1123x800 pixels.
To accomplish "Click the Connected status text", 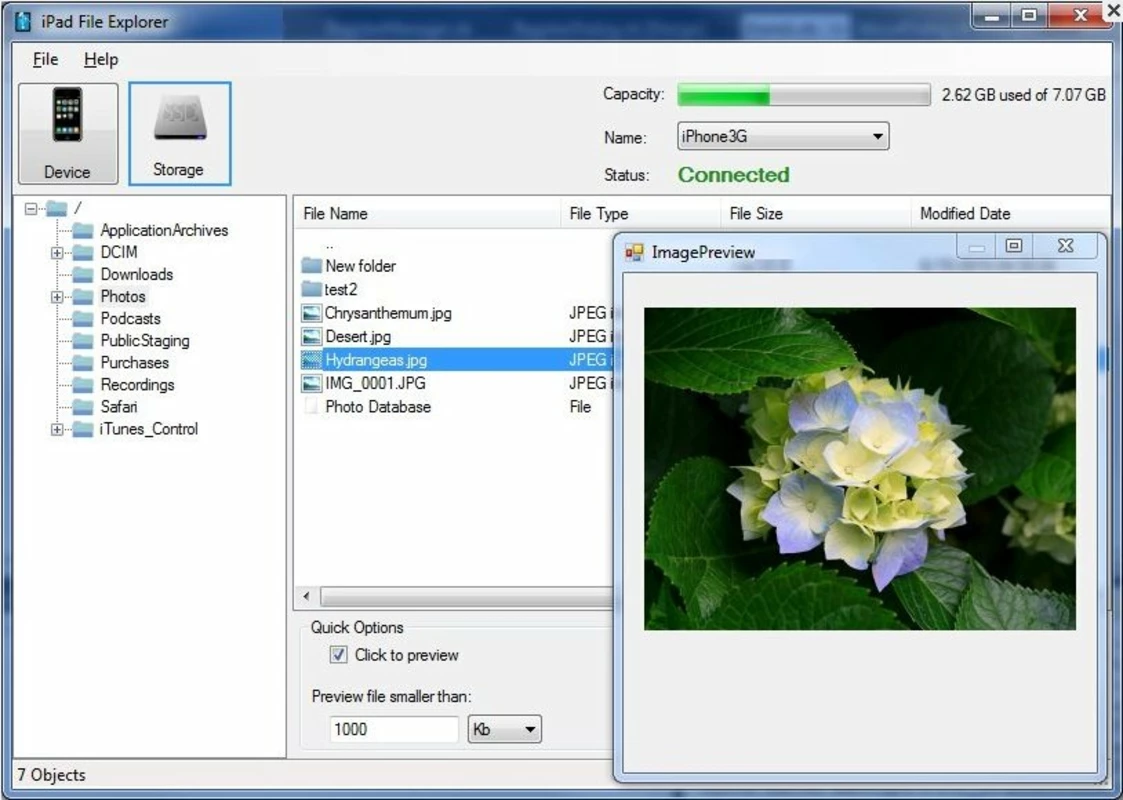I will [733, 175].
